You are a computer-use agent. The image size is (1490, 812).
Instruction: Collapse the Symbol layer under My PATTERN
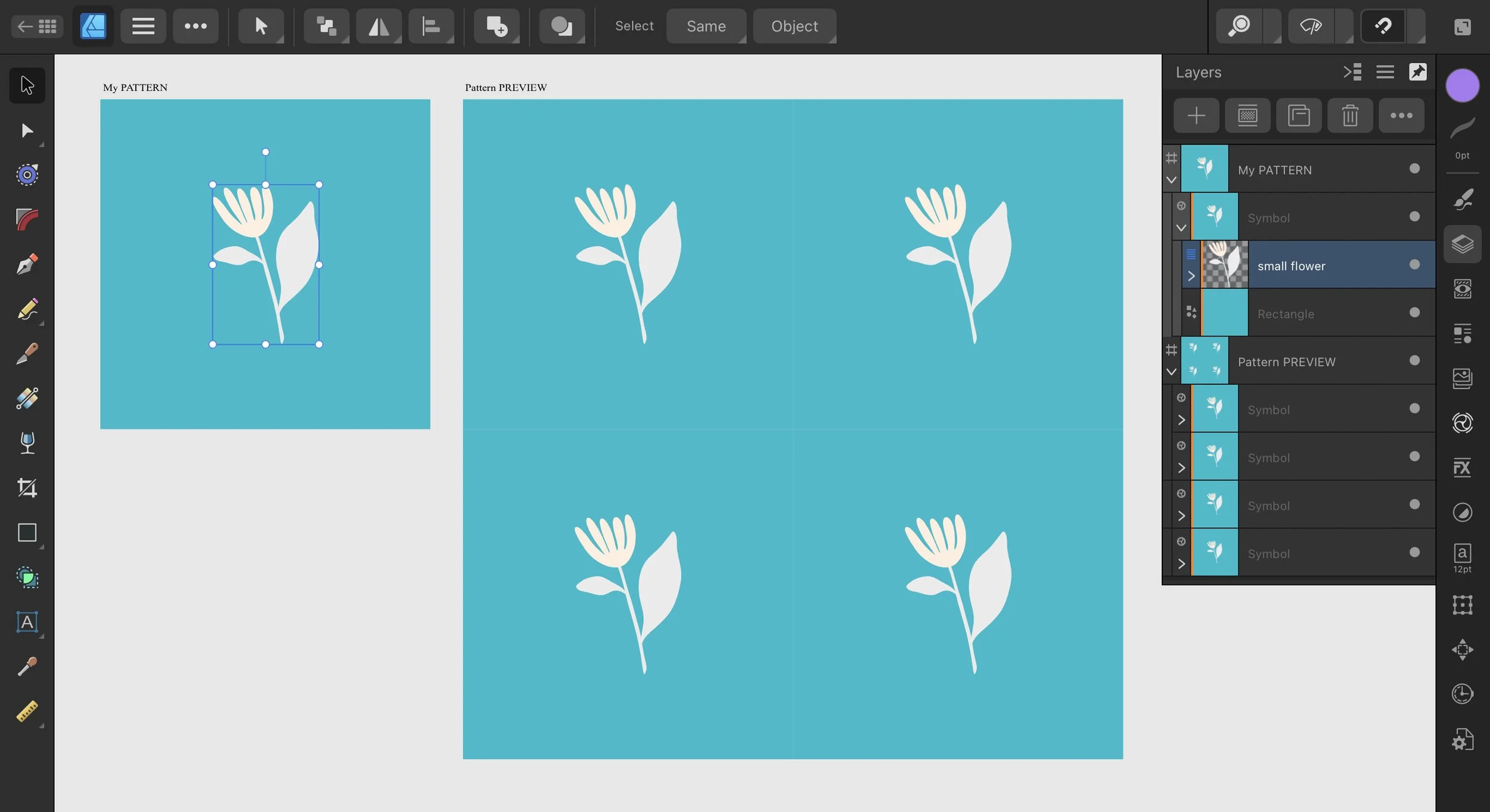coord(1182,228)
